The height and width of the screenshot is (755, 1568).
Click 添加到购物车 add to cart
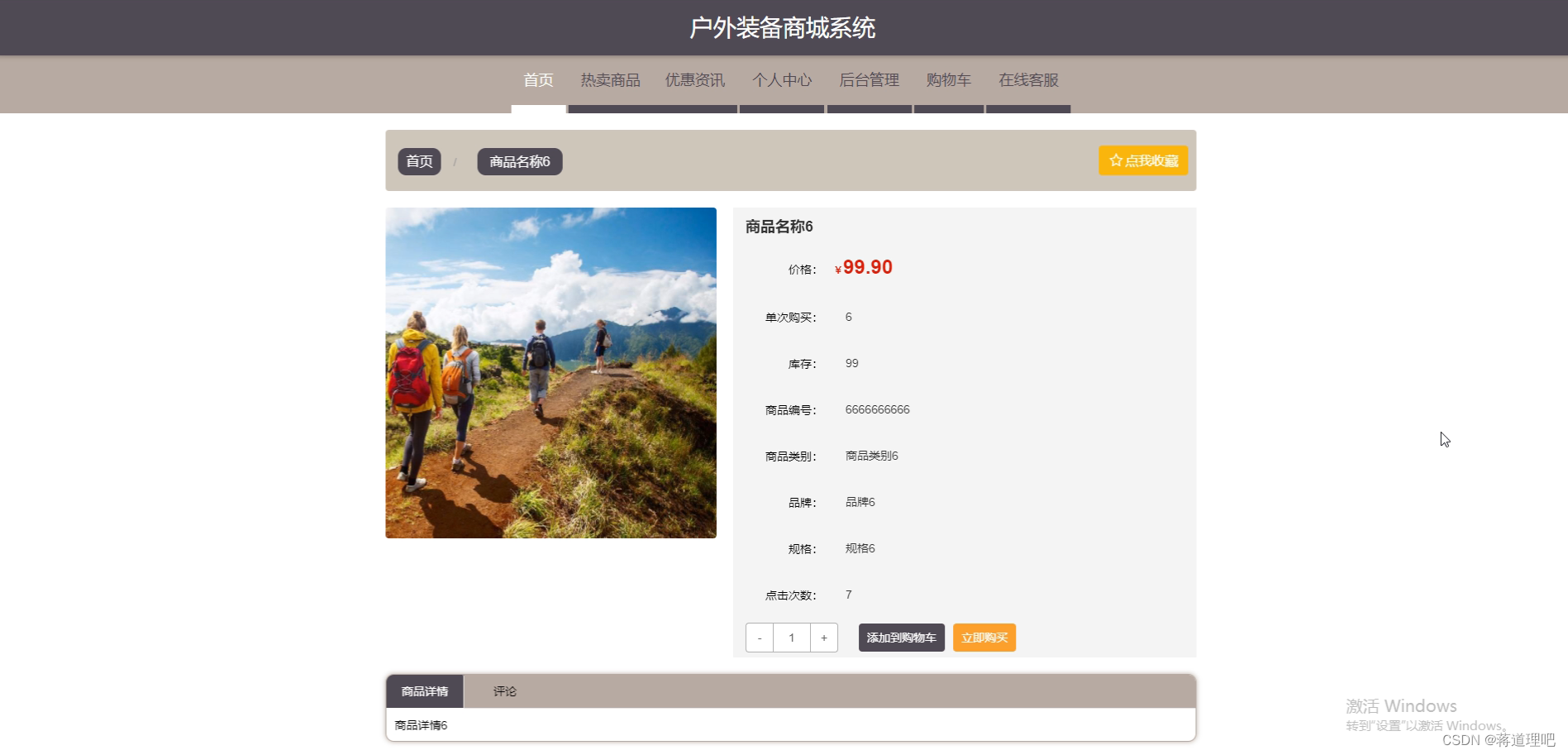coord(901,638)
